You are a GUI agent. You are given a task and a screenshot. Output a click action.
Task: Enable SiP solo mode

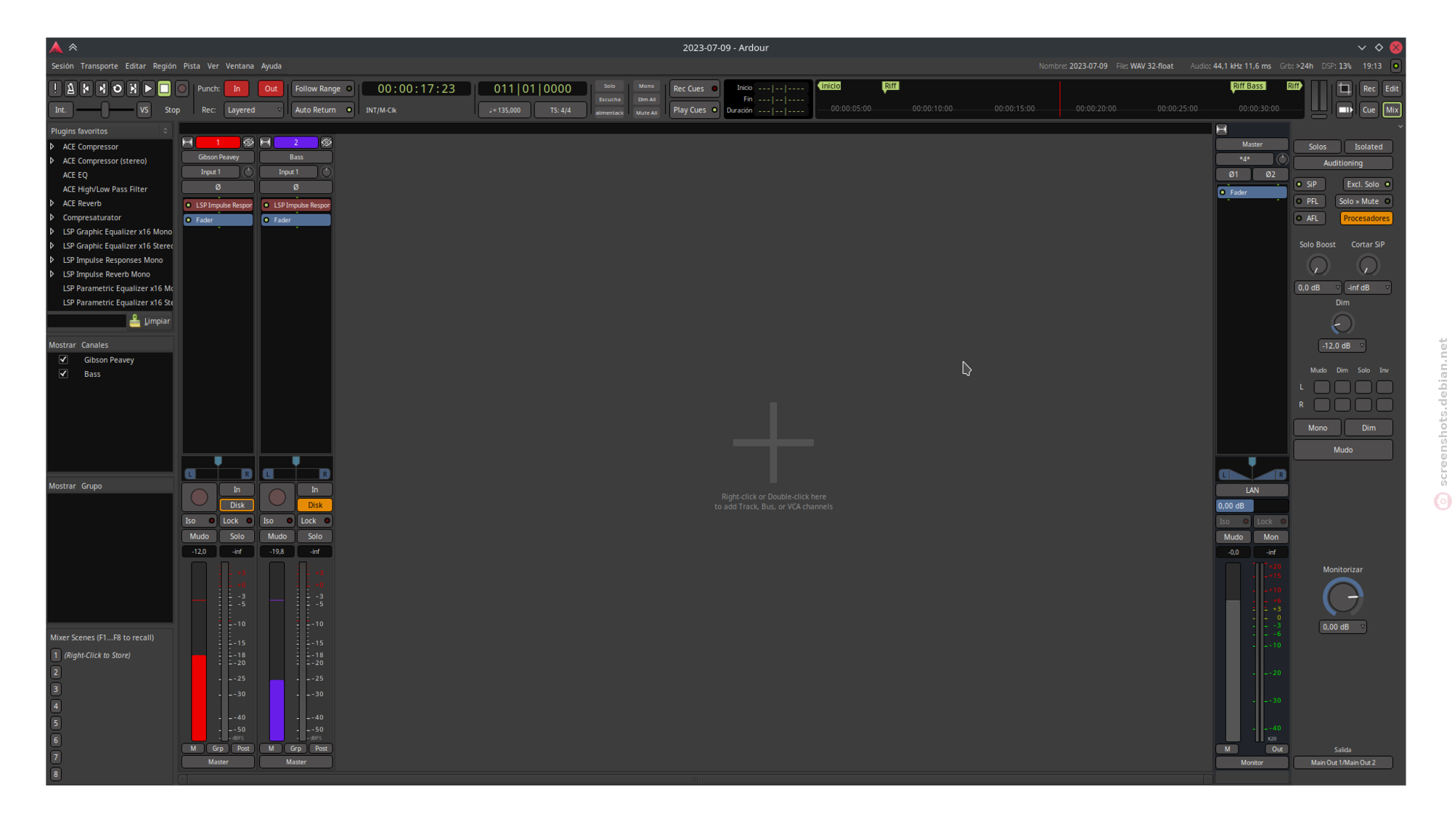pos(1310,184)
